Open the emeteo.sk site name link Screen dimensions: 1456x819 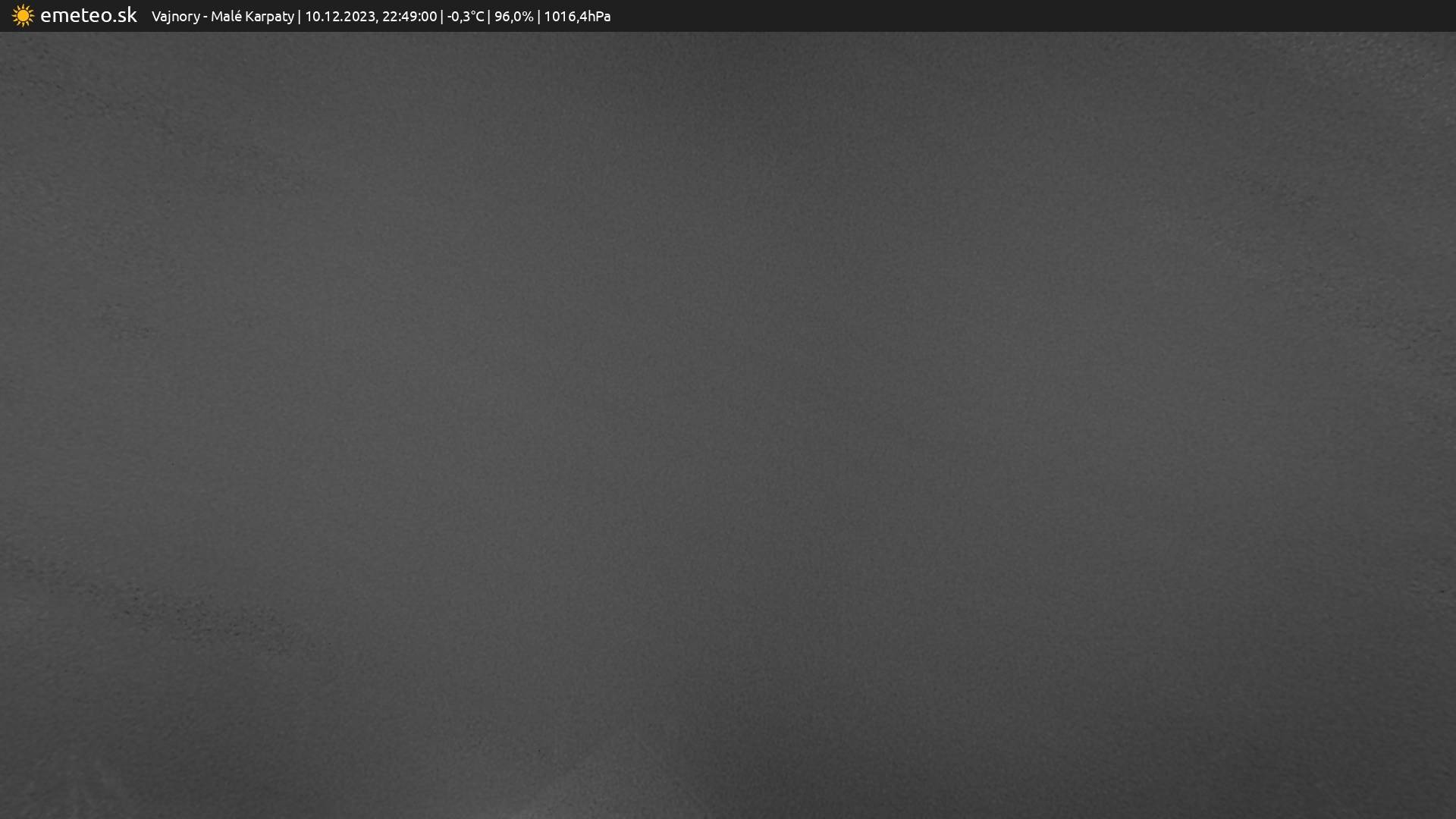[88, 15]
